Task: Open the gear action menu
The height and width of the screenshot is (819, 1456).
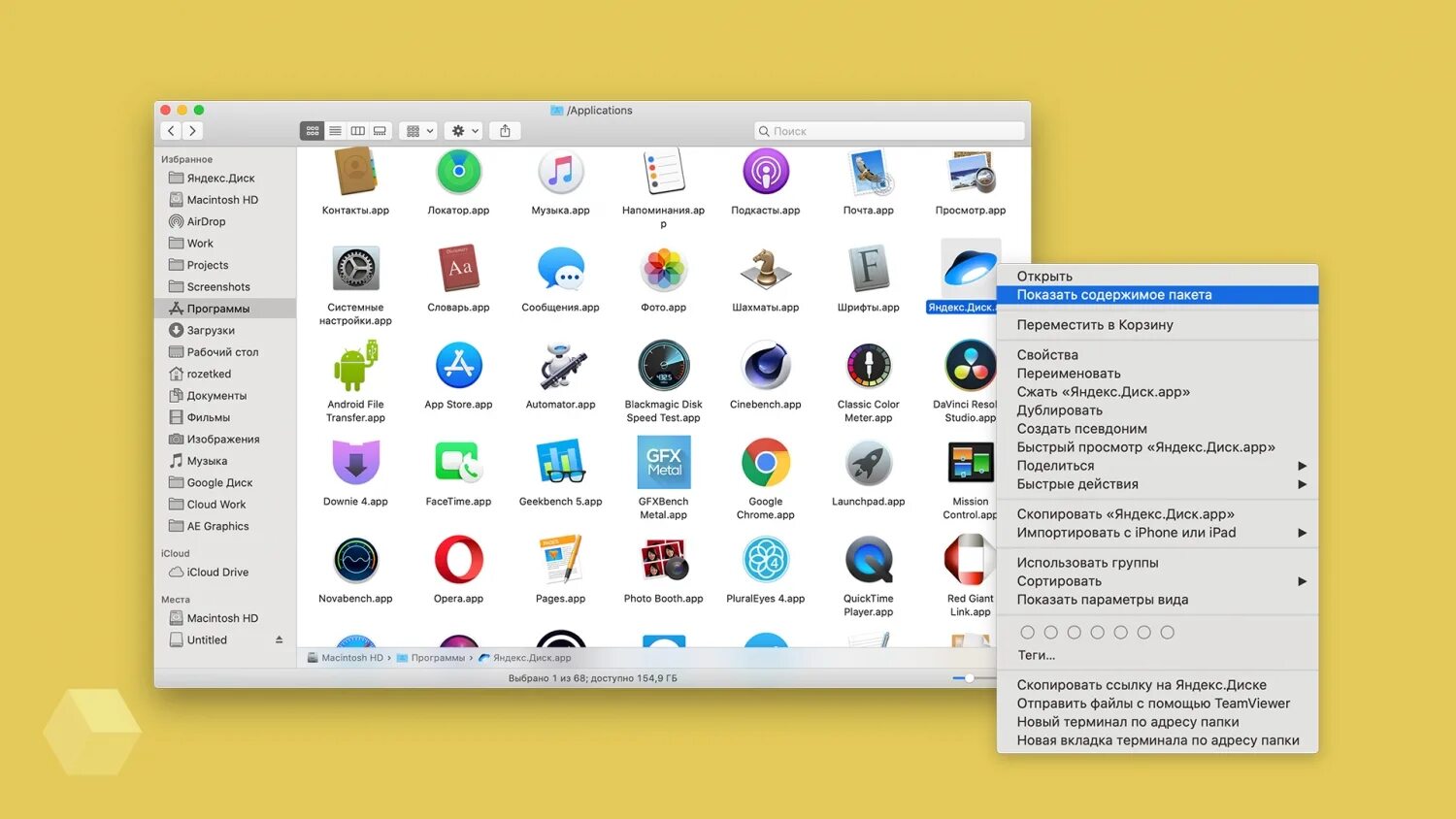Action: (x=464, y=131)
